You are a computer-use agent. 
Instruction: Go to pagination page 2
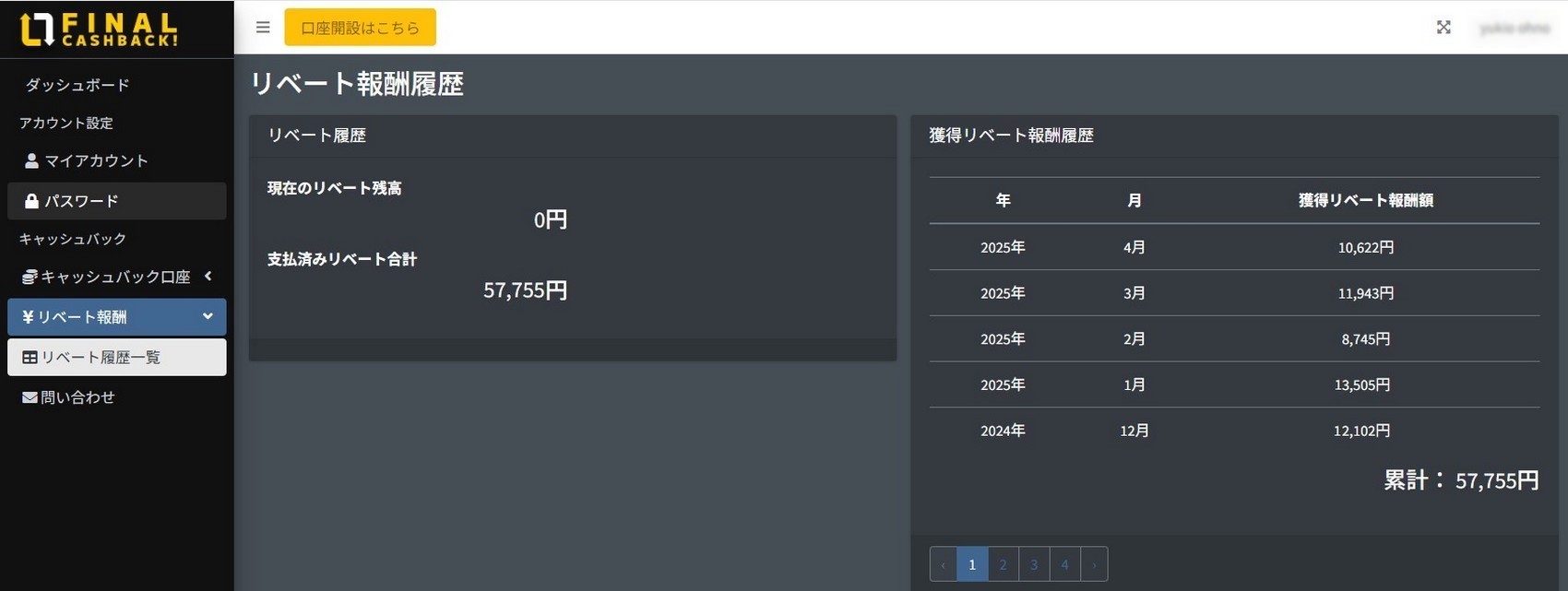tap(1003, 564)
